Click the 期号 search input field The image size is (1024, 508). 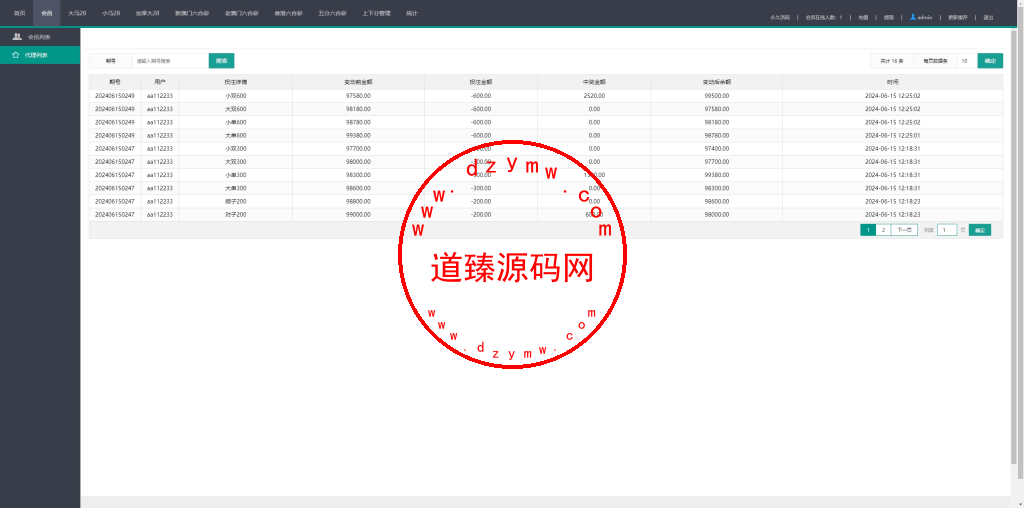point(170,61)
